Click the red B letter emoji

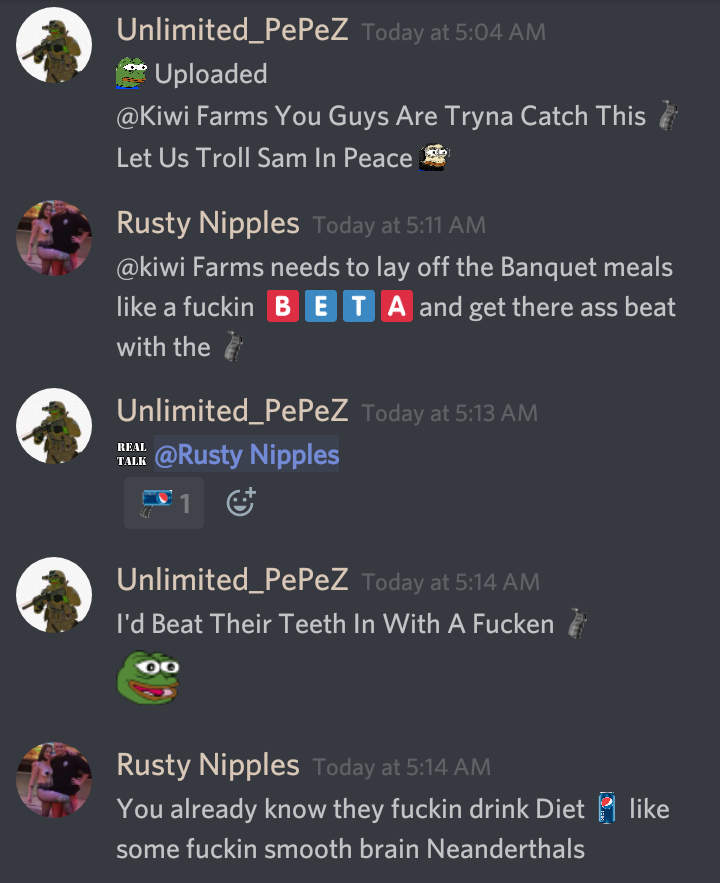pos(283,306)
